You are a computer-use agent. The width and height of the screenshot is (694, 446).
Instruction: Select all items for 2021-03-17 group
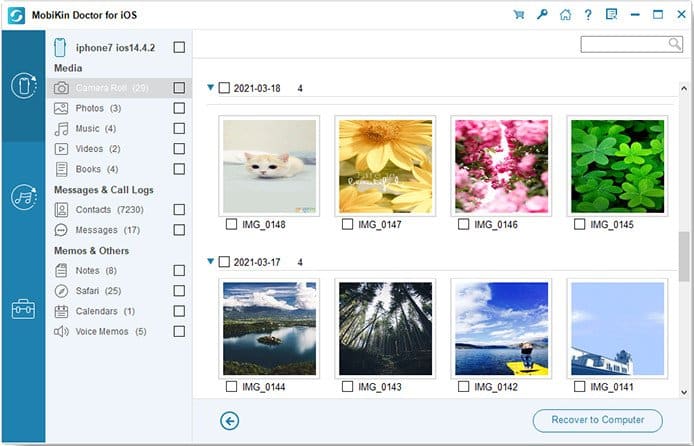pos(224,262)
